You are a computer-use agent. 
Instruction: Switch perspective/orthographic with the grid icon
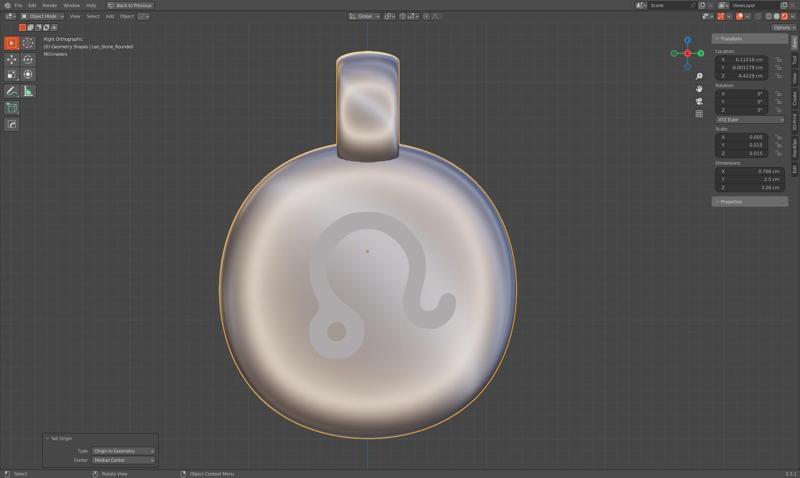click(x=699, y=113)
